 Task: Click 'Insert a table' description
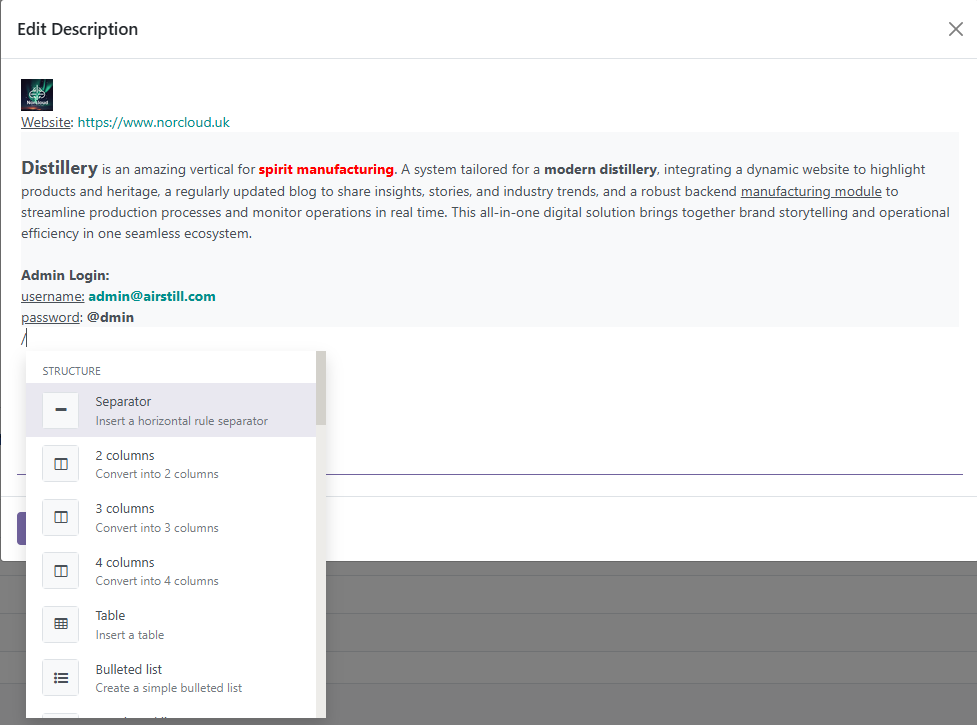[130, 635]
